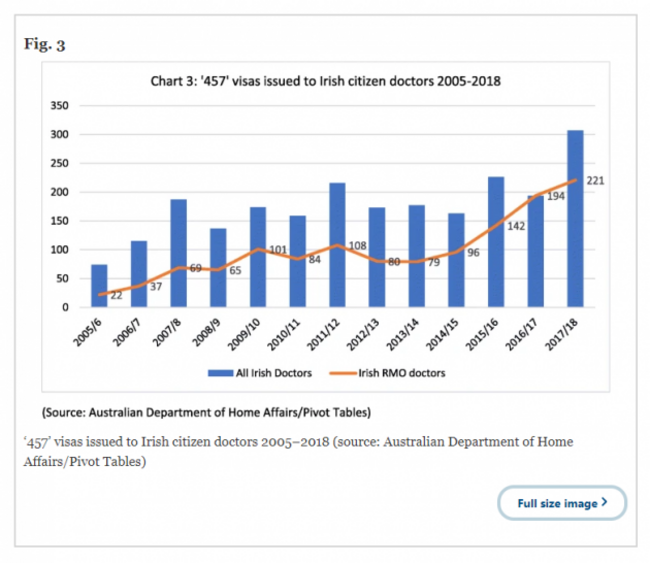Screen dimensions: 650x563
Task: Click the 2015/16 bar in the chart
Action: (x=496, y=242)
